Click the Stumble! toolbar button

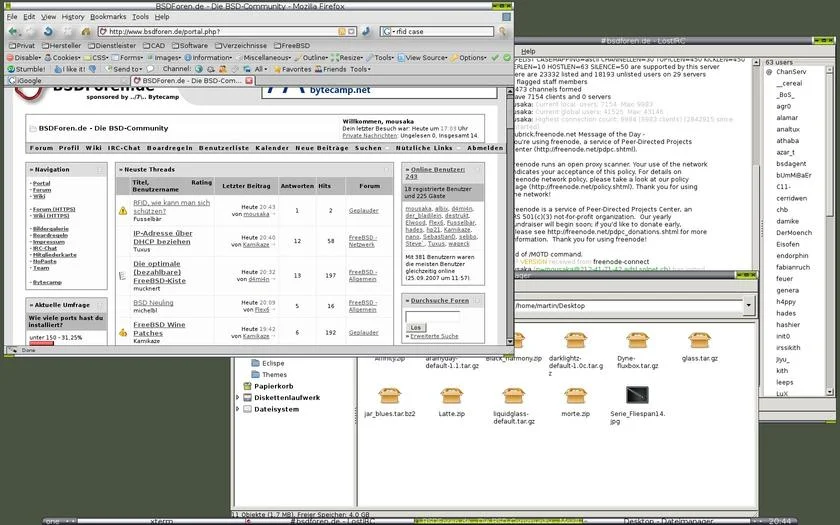[x=26, y=69]
